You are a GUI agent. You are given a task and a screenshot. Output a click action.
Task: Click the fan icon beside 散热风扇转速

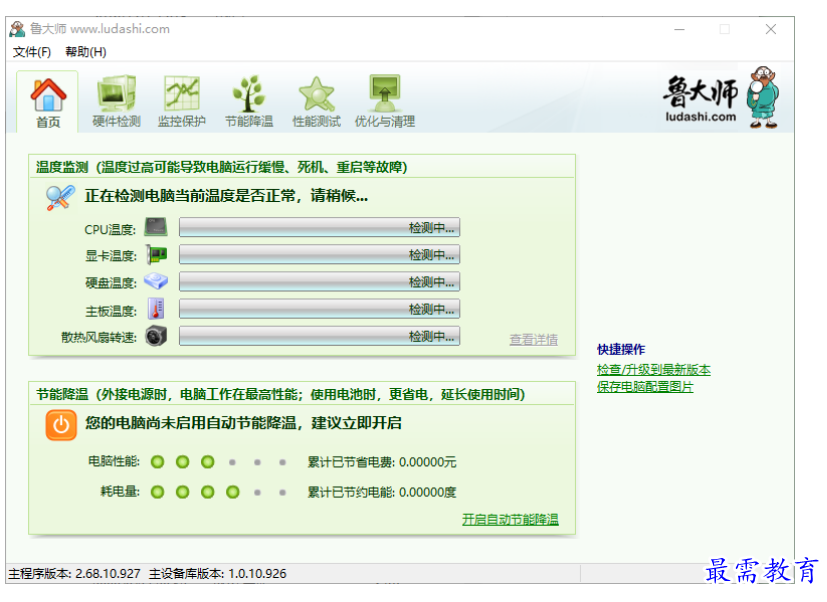click(x=156, y=336)
